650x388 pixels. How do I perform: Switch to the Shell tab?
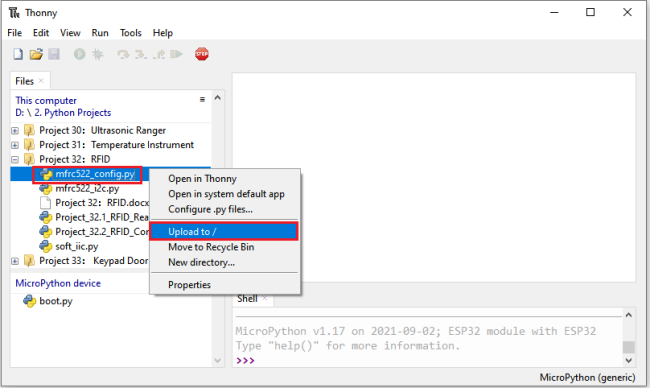247,298
